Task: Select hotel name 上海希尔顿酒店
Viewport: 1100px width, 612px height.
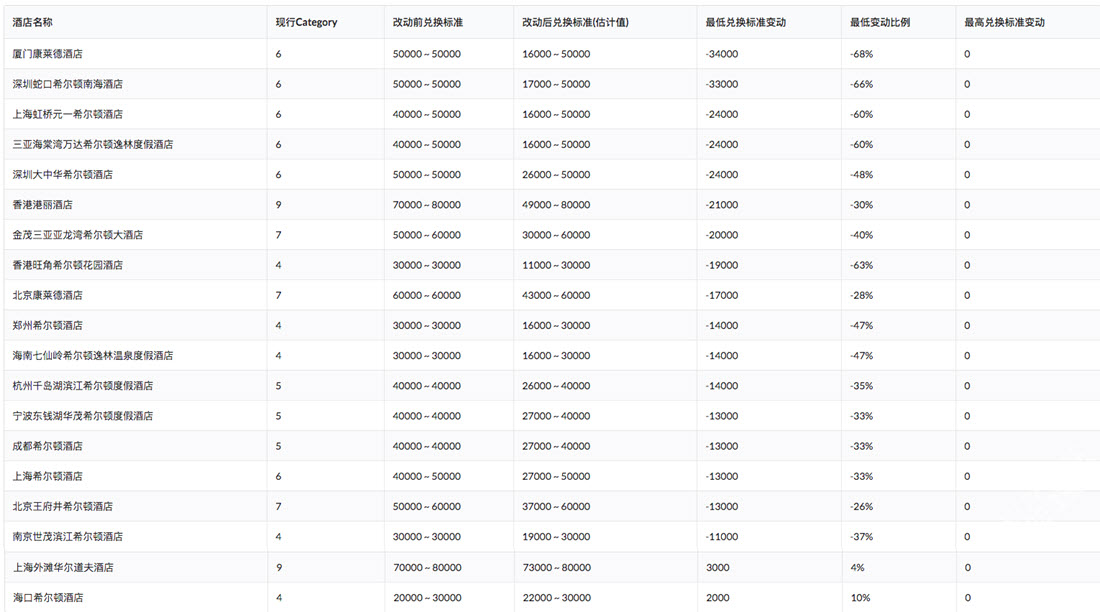Action: point(47,476)
